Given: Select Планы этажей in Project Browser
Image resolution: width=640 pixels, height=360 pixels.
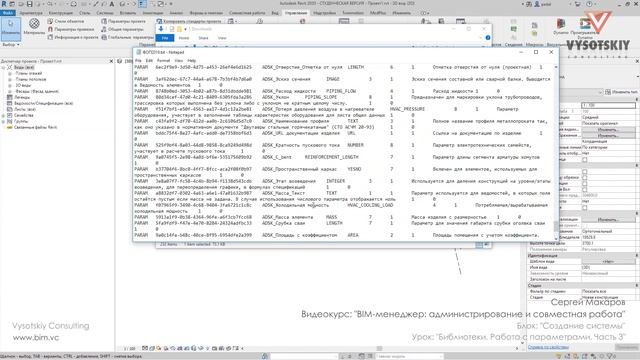Looking at the screenshot, I should pos(29,73).
